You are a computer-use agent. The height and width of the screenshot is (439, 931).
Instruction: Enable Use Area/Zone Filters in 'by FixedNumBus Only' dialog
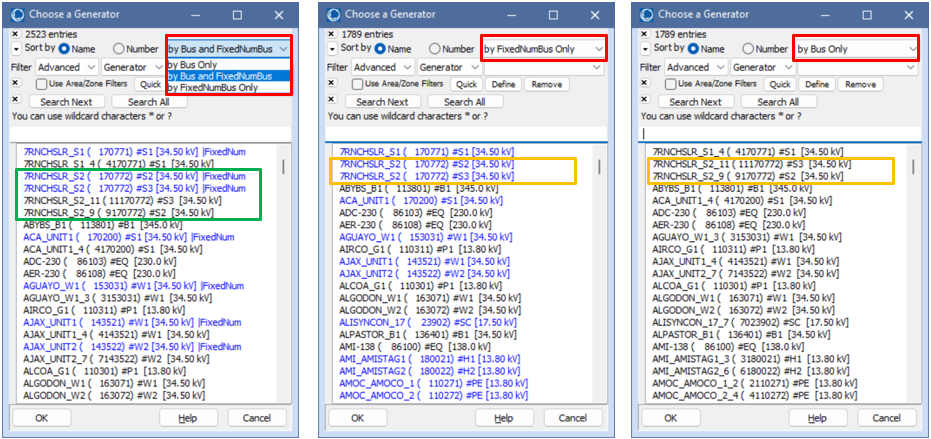(x=357, y=85)
